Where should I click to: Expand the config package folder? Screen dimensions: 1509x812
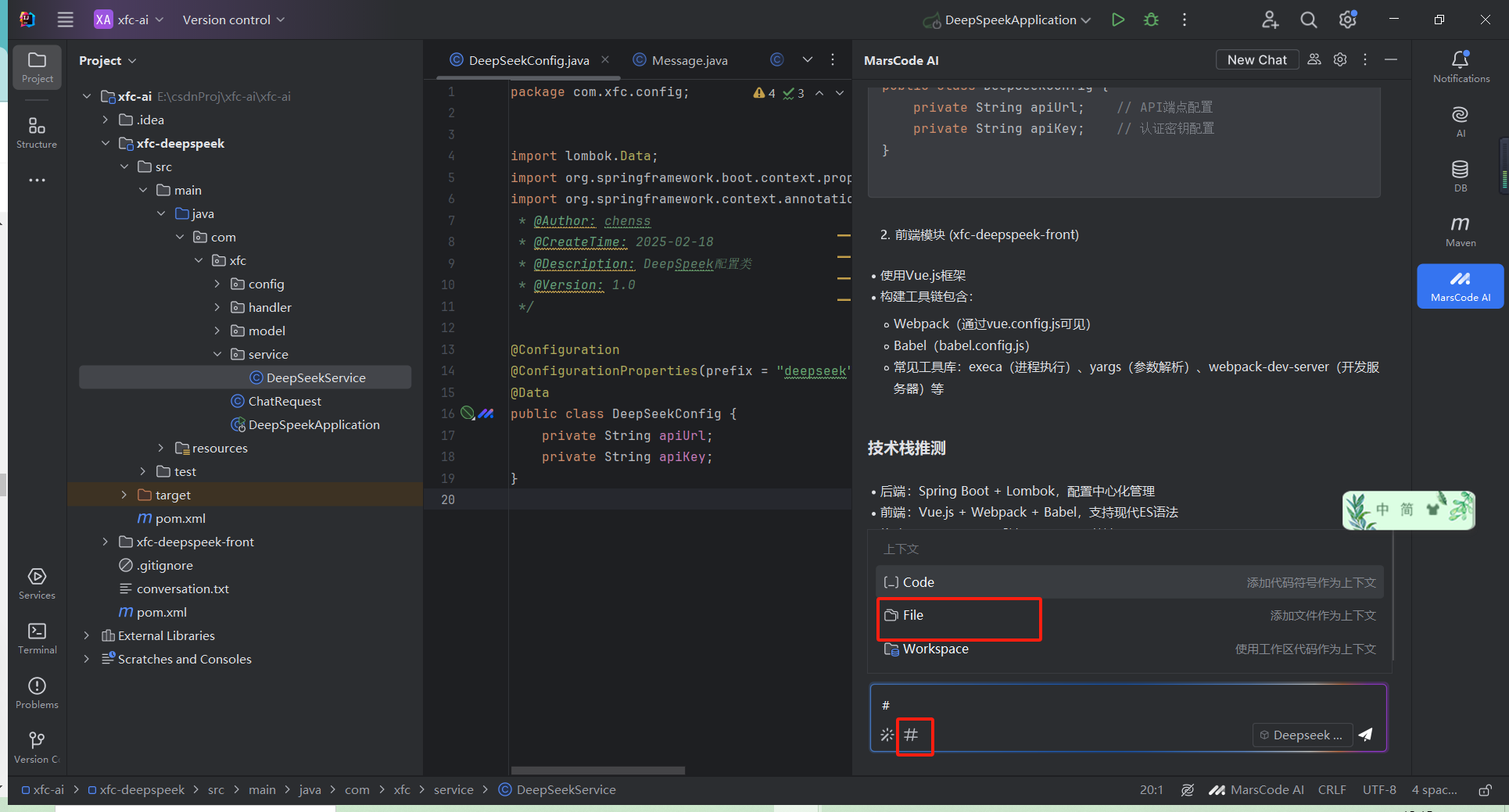(x=217, y=284)
